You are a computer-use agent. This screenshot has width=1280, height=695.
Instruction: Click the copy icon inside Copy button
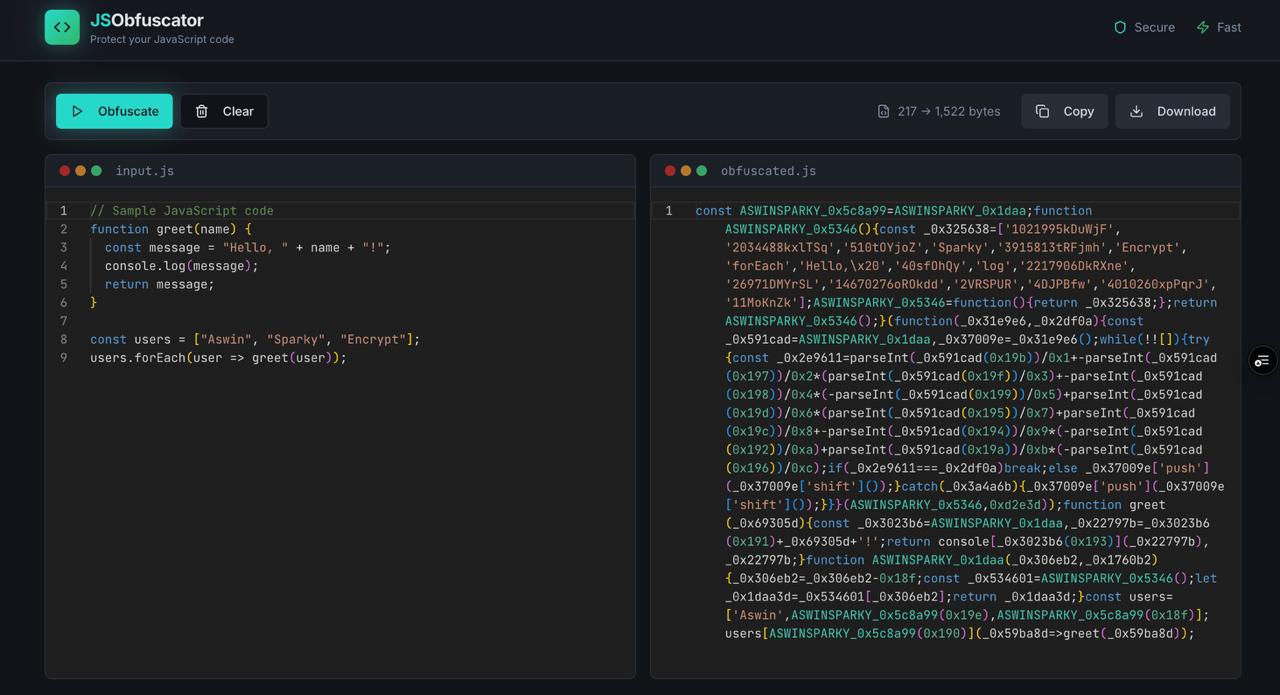coord(1042,111)
